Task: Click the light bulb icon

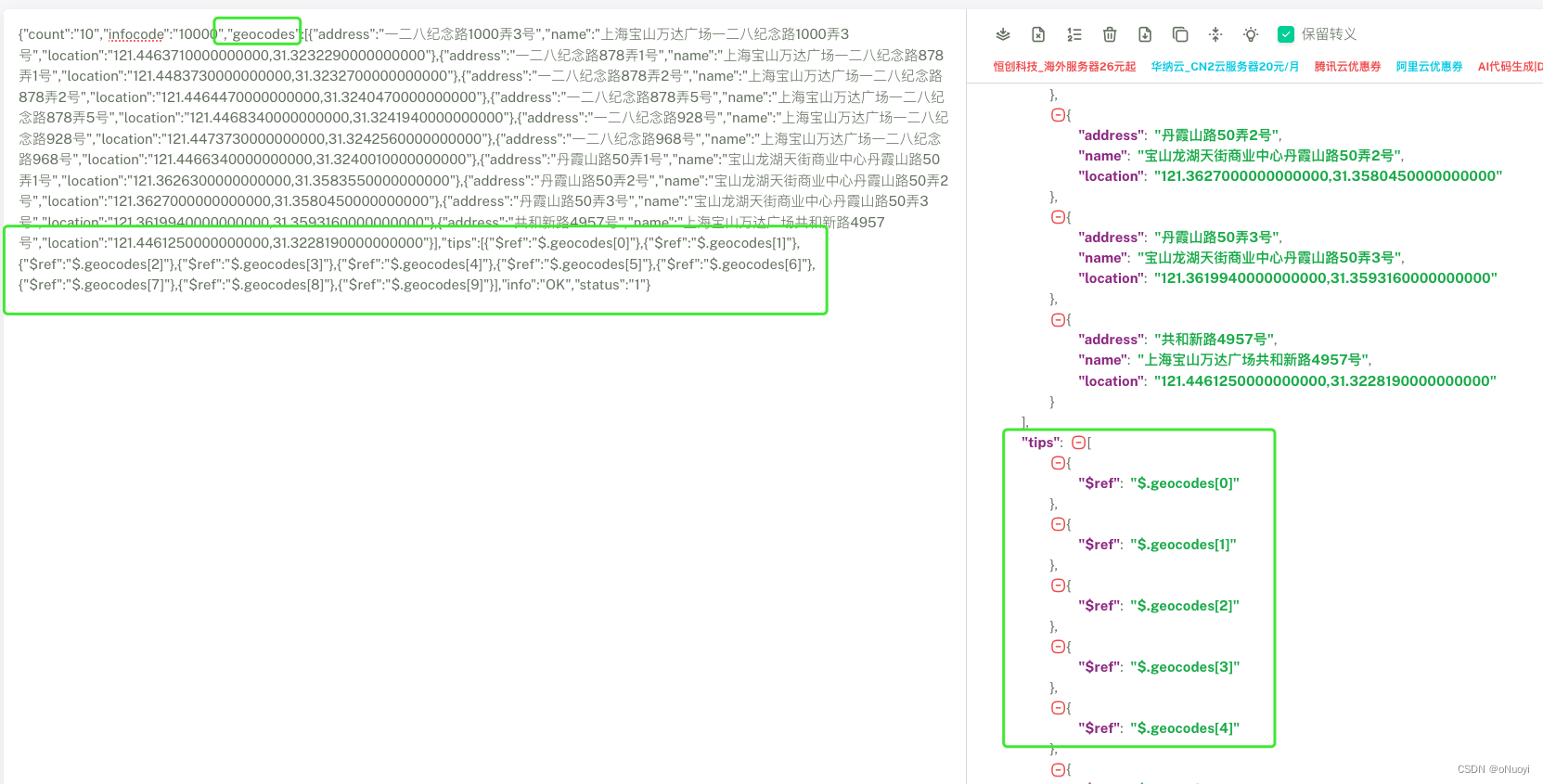Action: coord(1251,34)
